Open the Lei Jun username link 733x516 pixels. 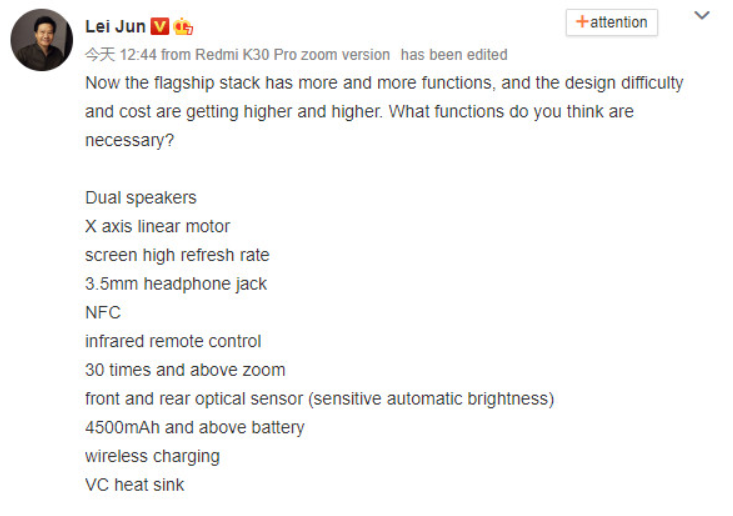tap(115, 27)
